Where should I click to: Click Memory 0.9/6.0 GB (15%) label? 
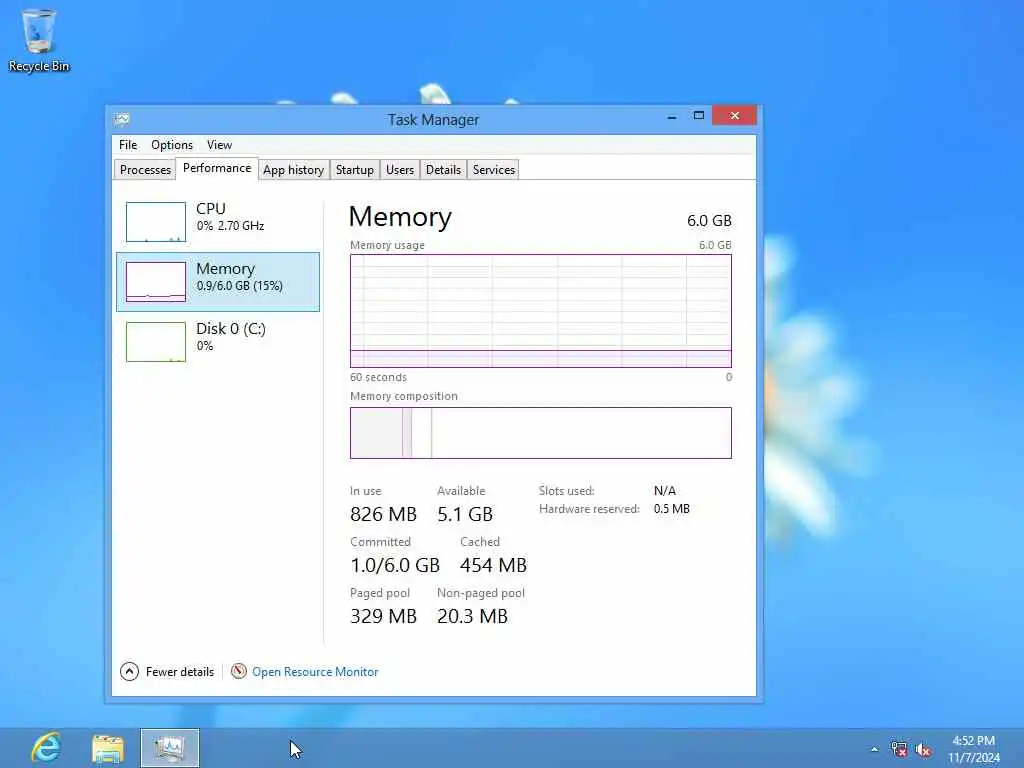[239, 277]
